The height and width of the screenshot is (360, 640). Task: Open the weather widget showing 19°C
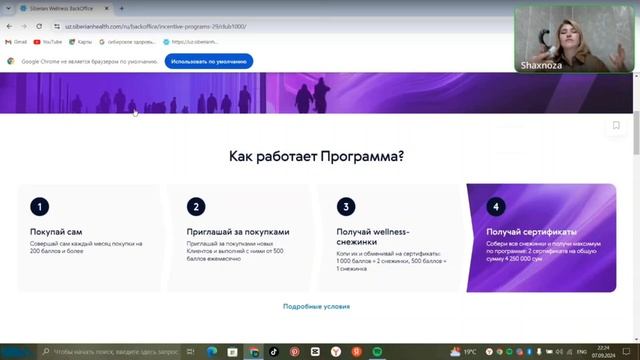463,351
